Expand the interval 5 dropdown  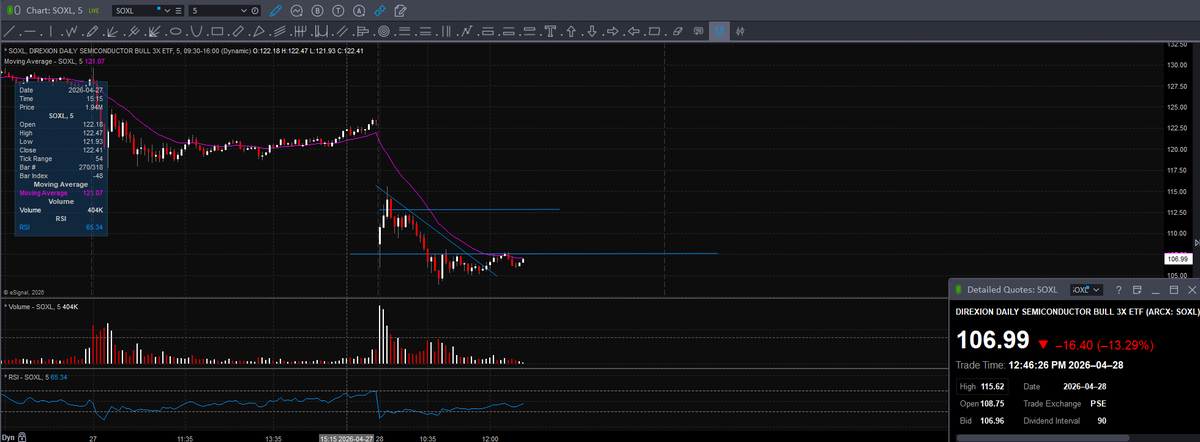tap(244, 10)
